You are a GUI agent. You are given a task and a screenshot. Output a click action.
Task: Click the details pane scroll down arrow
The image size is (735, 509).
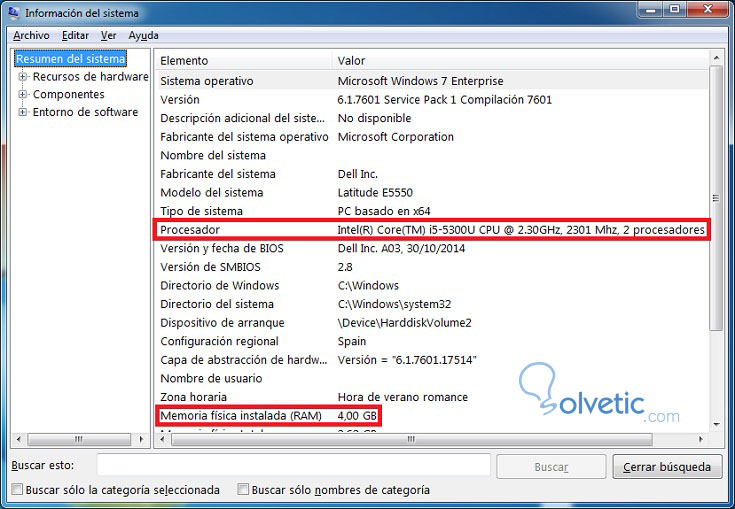click(x=716, y=425)
